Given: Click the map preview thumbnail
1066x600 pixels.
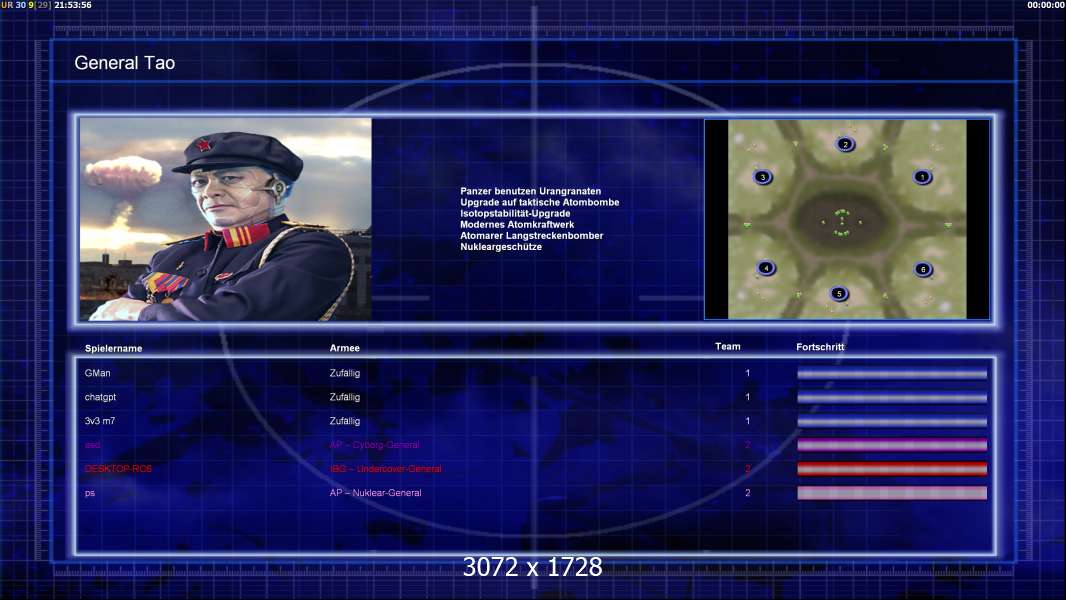Looking at the screenshot, I should [x=847, y=219].
